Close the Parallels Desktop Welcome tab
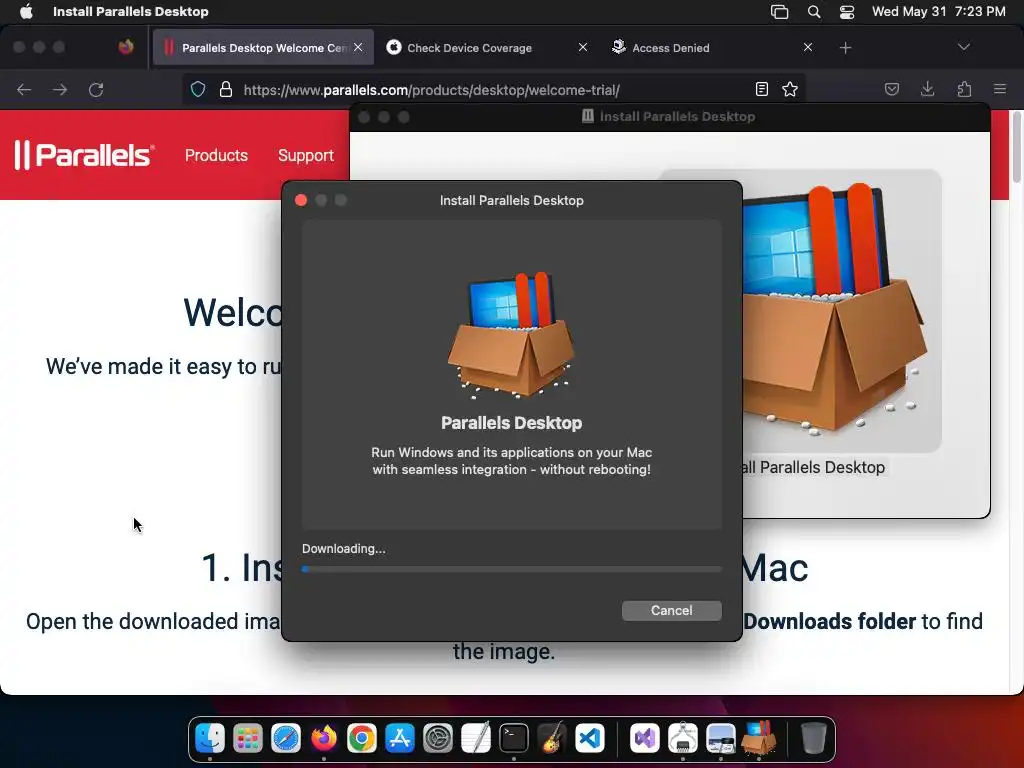 click(x=358, y=47)
